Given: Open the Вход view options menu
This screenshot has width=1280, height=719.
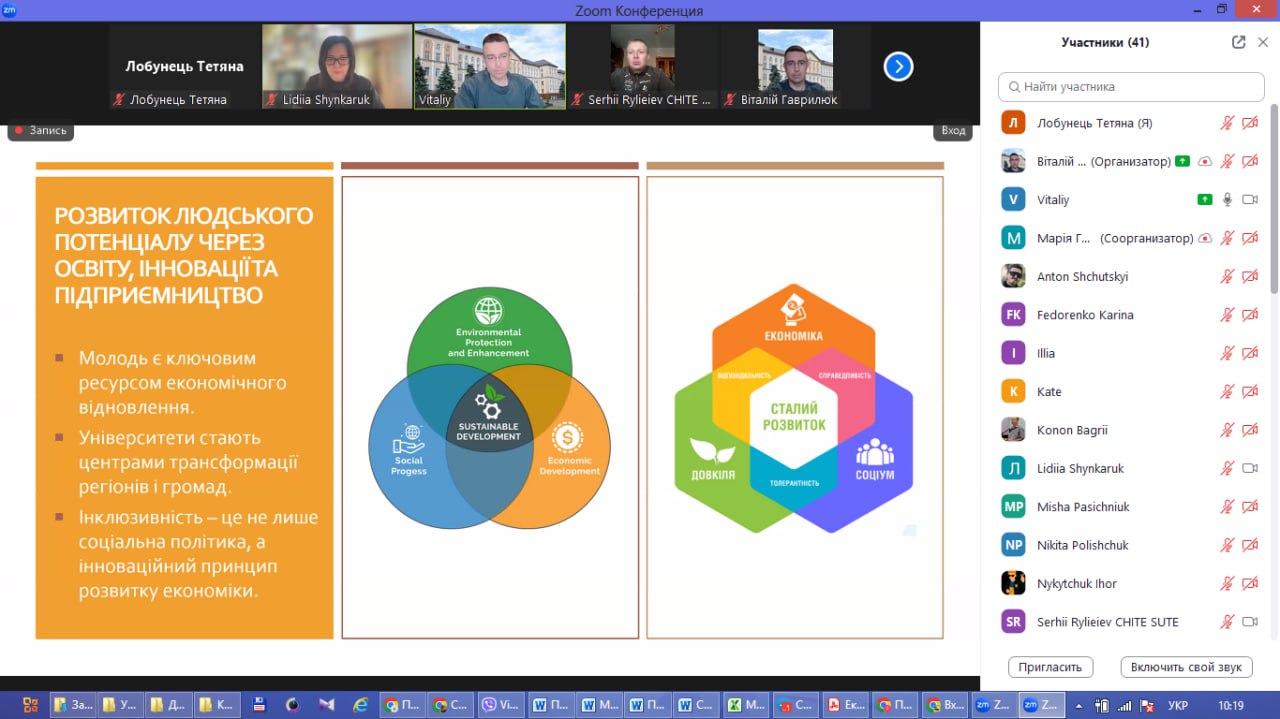Looking at the screenshot, I should tap(953, 130).
